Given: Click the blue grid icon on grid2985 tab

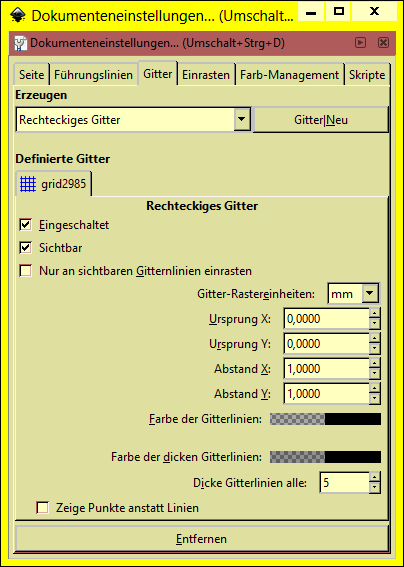Looking at the screenshot, I should (28, 184).
